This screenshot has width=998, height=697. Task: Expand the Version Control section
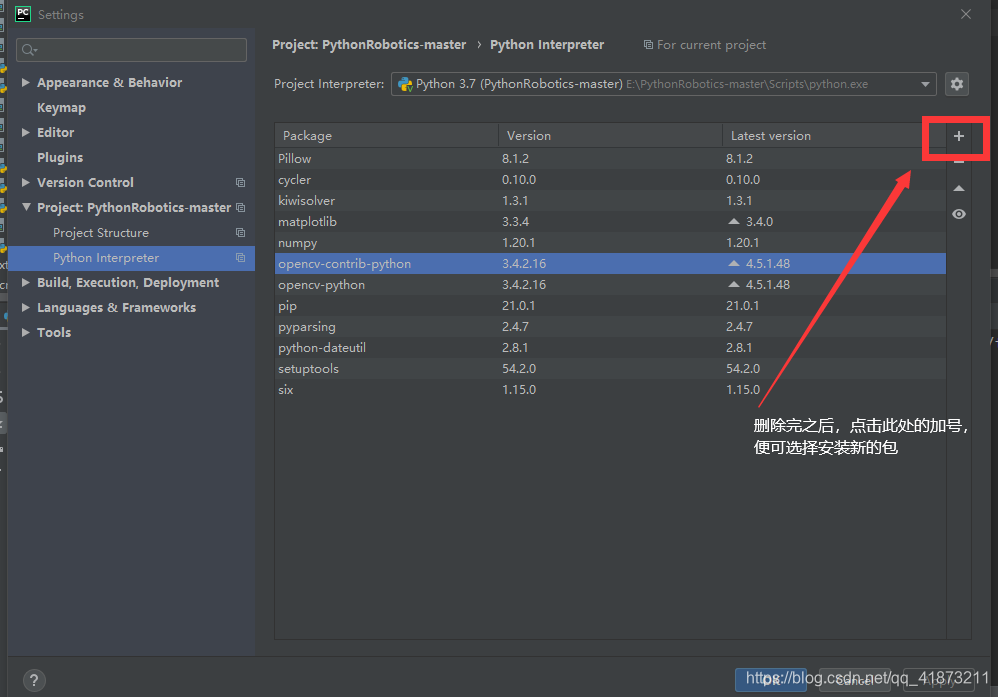pyautogui.click(x=25, y=182)
